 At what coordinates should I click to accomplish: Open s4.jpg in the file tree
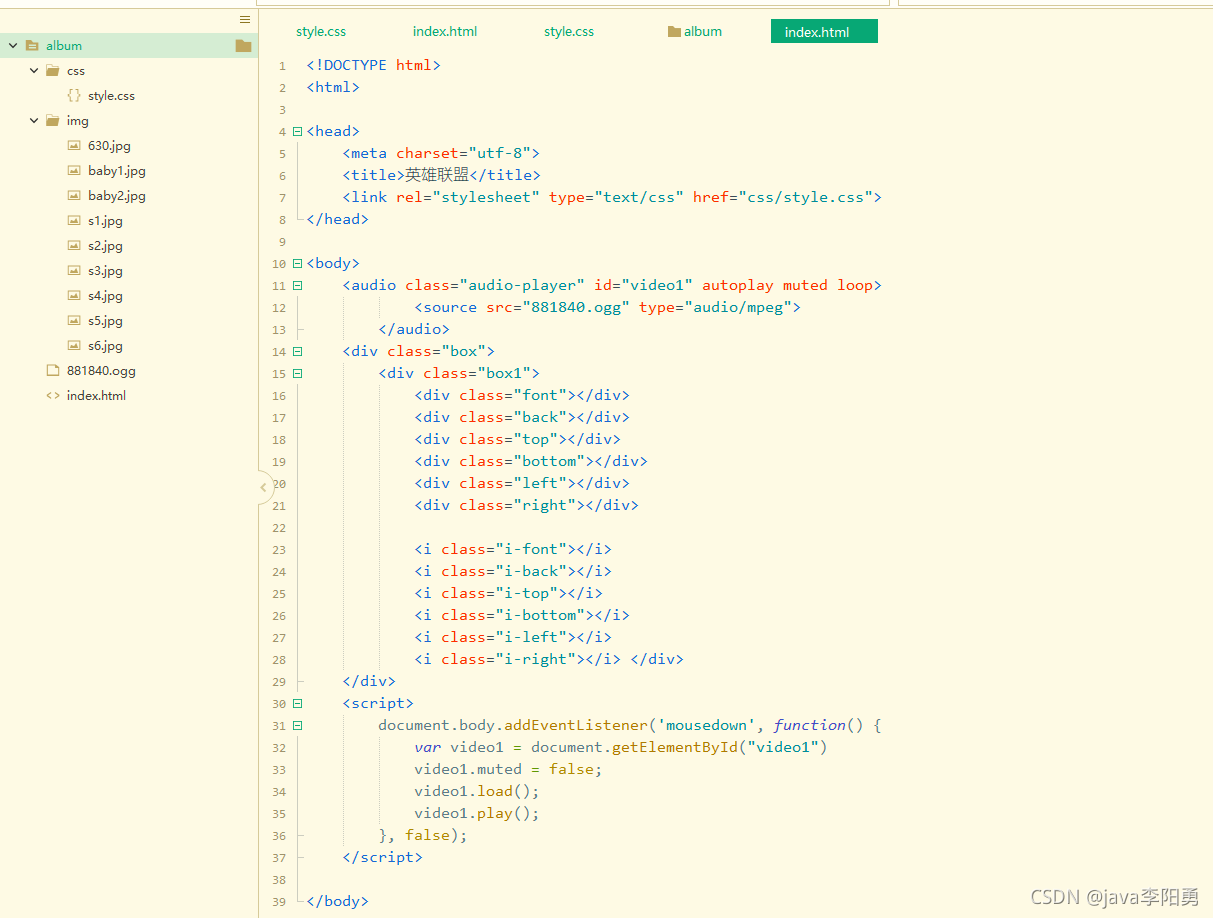tap(105, 295)
